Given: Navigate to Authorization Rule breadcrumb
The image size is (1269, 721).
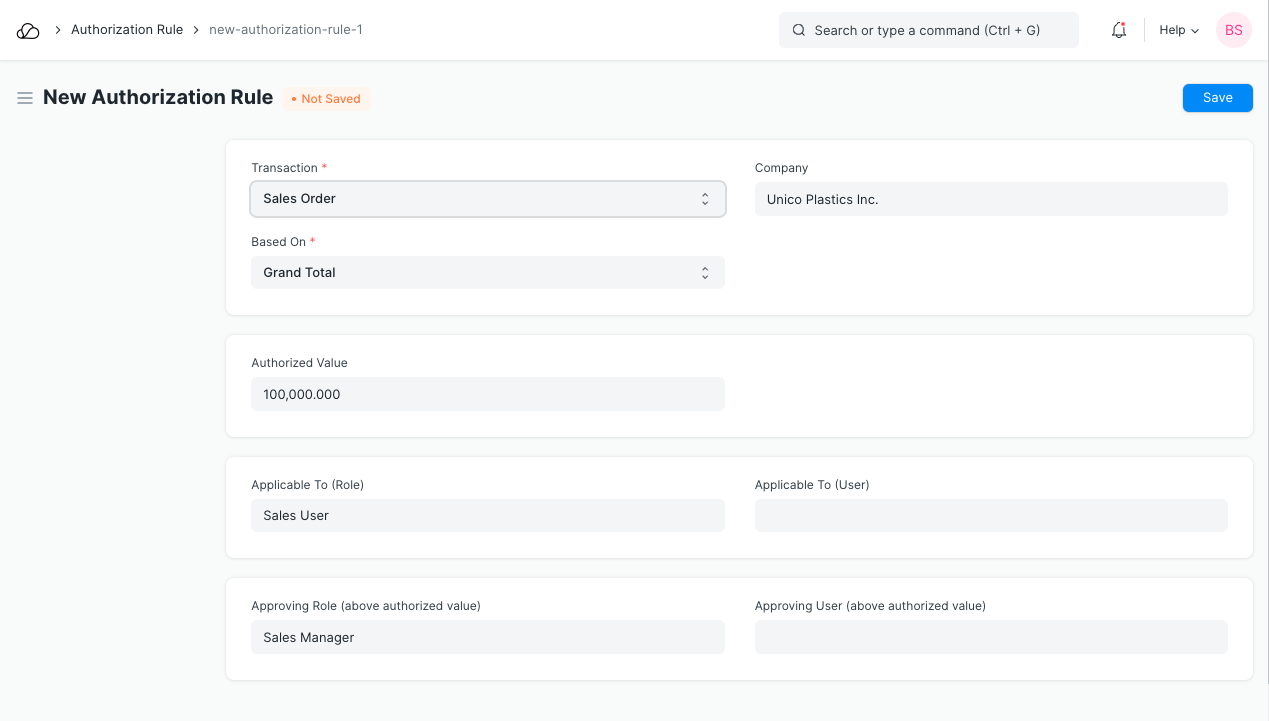Looking at the screenshot, I should tap(127, 30).
